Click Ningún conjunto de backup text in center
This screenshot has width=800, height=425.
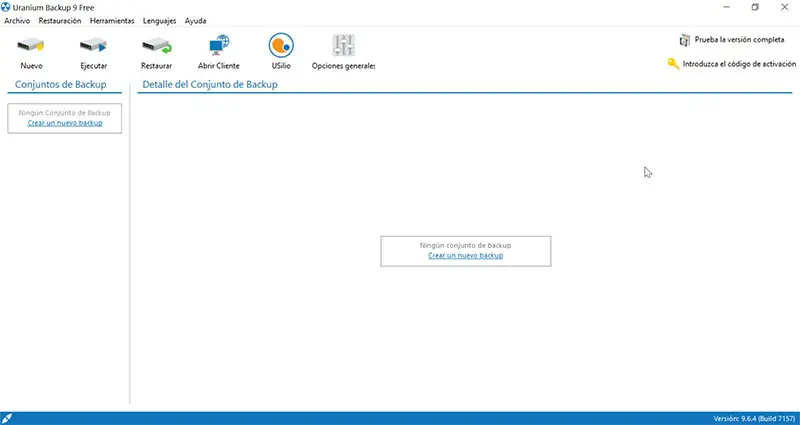point(465,245)
